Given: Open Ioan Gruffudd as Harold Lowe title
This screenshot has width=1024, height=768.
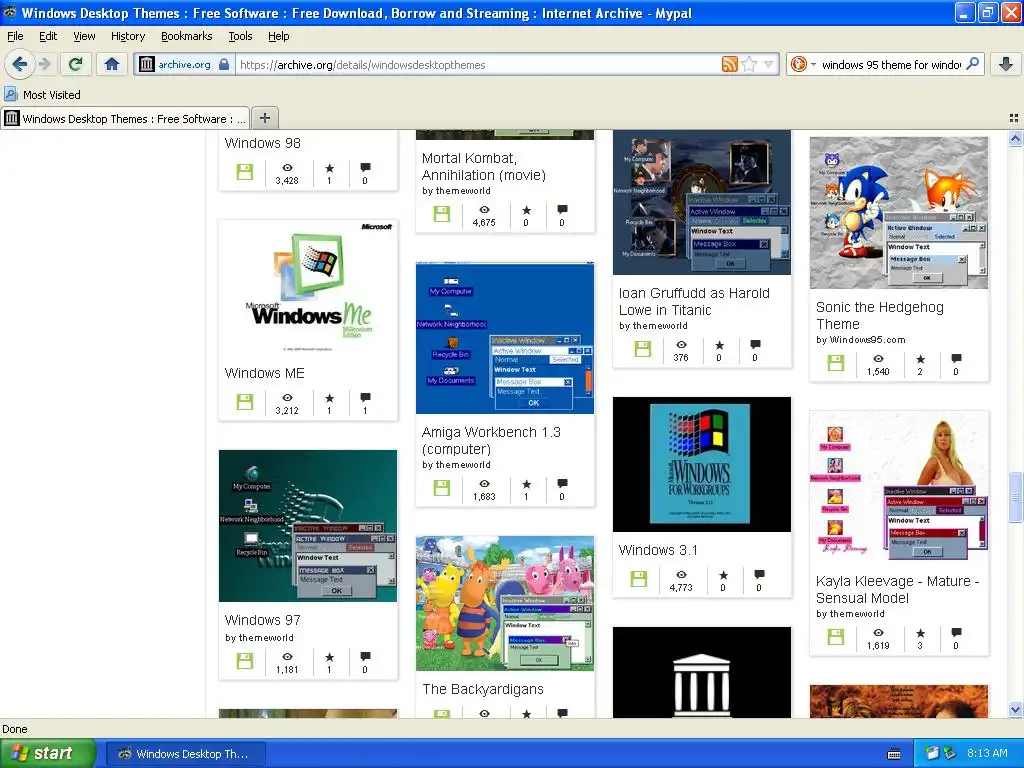Looking at the screenshot, I should [694, 302].
